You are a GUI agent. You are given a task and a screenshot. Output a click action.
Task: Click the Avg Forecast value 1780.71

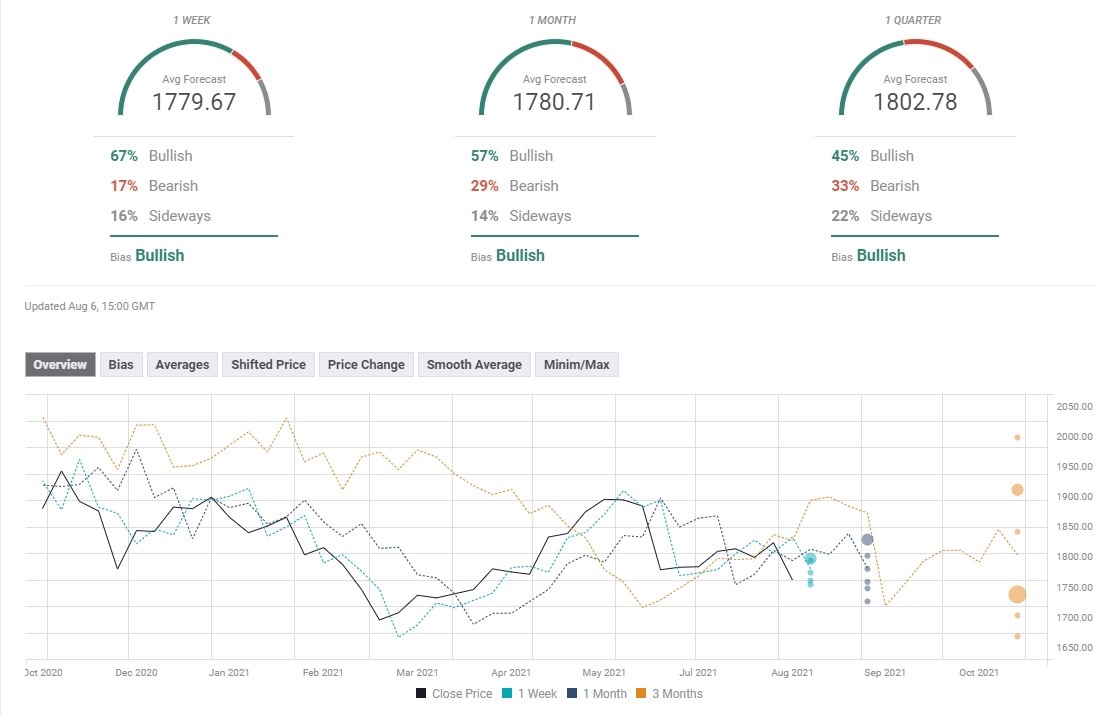point(553,100)
